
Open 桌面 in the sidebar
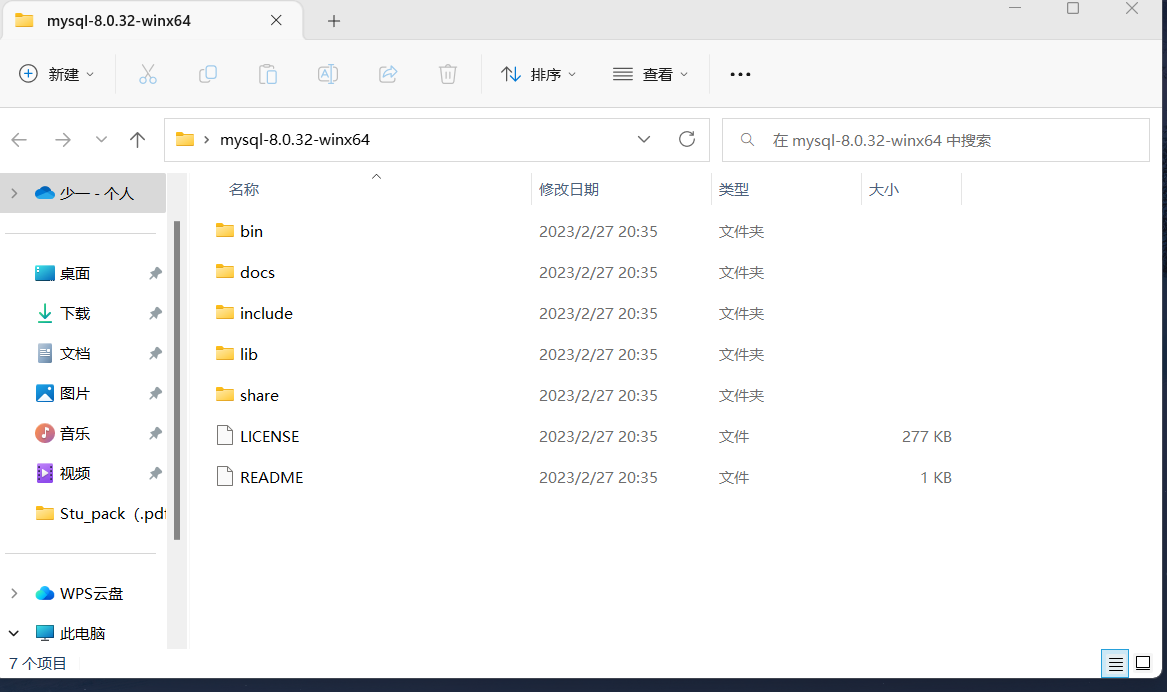click(74, 273)
